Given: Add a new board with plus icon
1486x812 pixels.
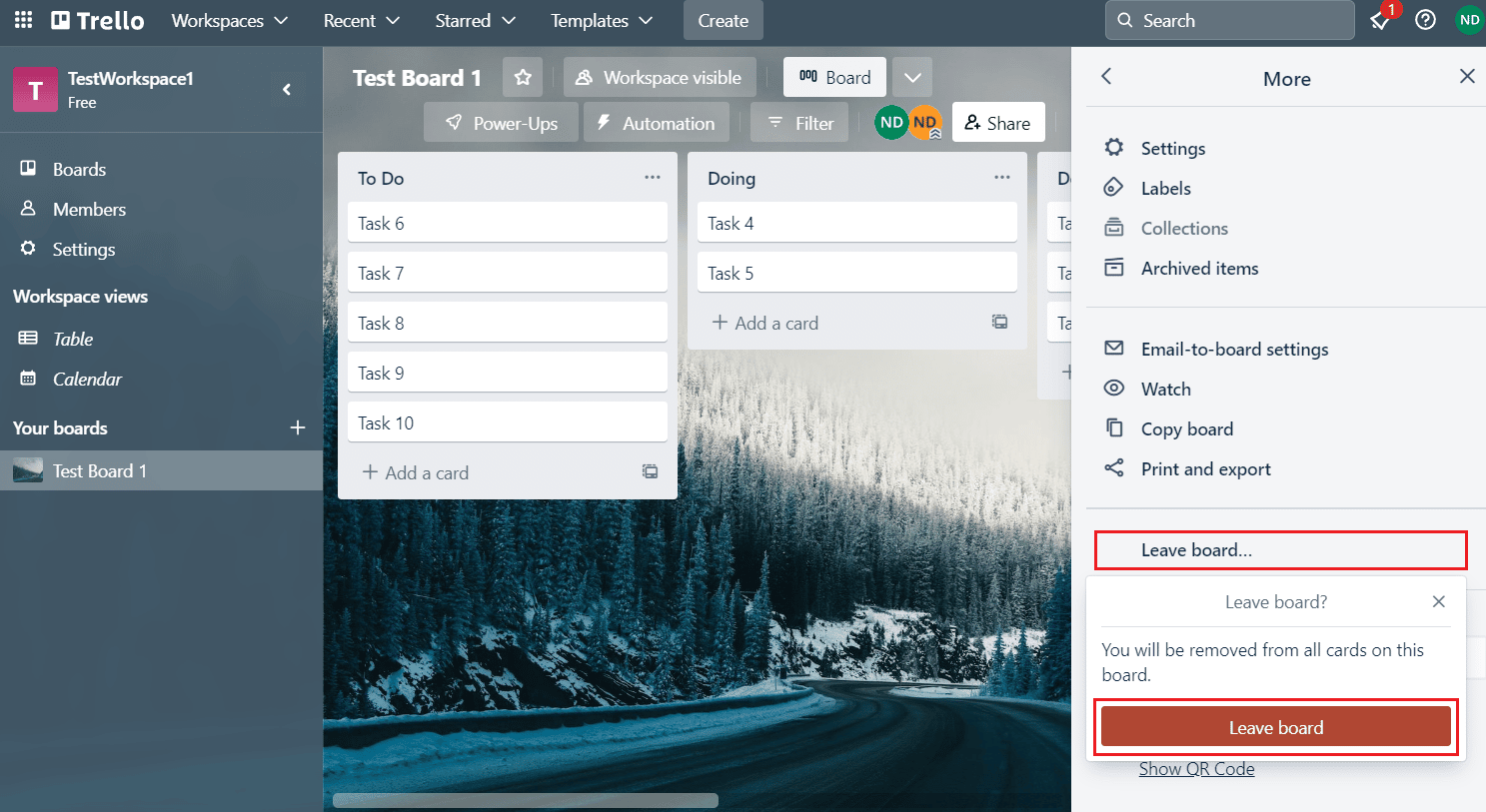Looking at the screenshot, I should coord(298,427).
